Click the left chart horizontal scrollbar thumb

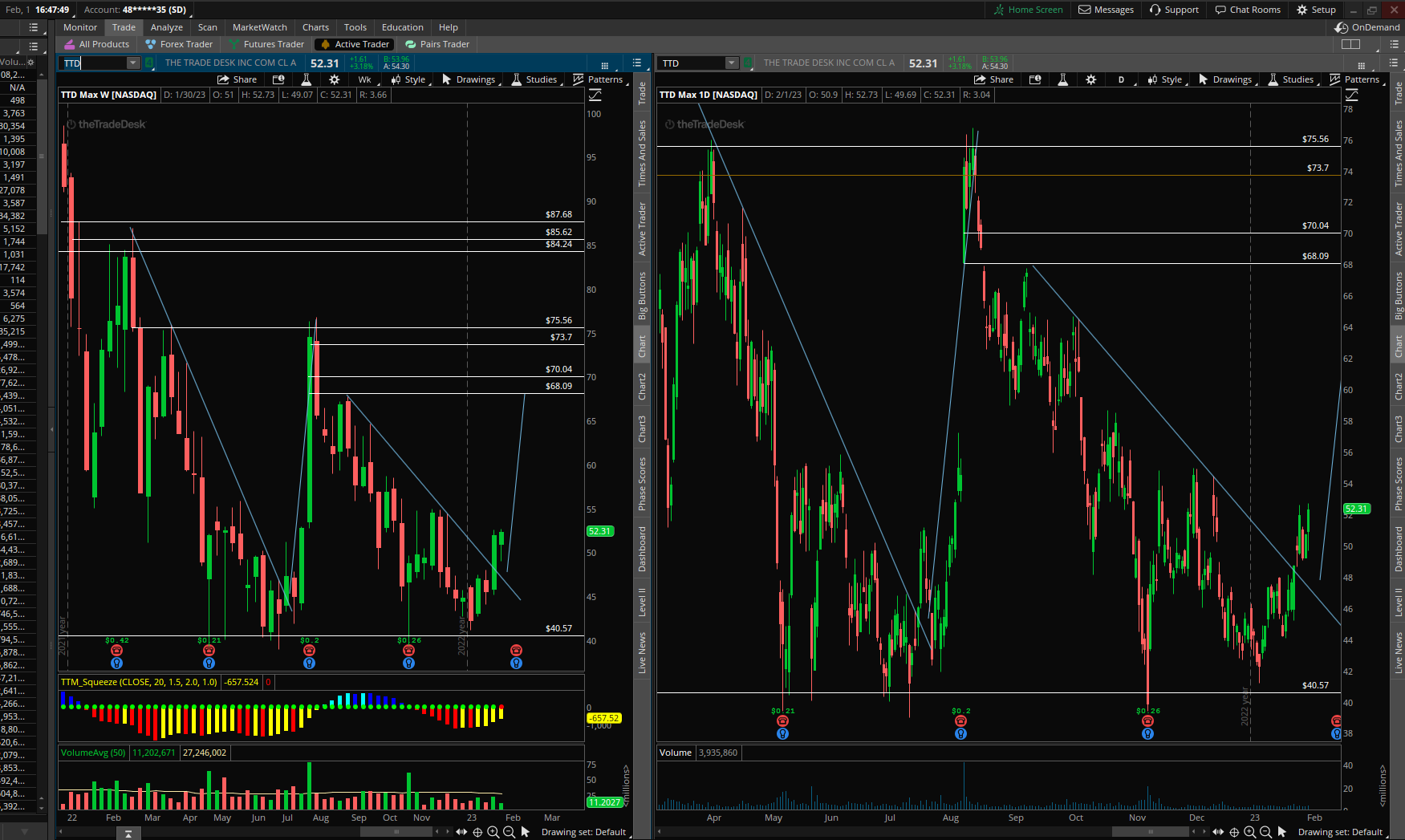pyautogui.click(x=396, y=832)
